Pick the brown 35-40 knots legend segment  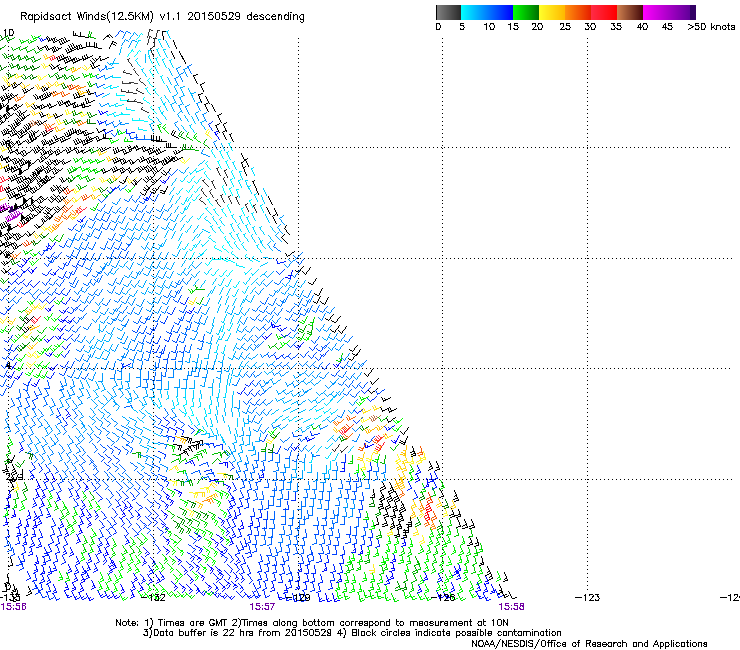630,12
